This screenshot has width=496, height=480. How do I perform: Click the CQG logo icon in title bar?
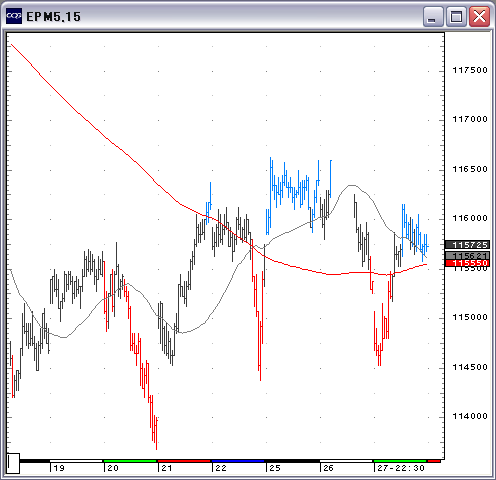[14, 16]
